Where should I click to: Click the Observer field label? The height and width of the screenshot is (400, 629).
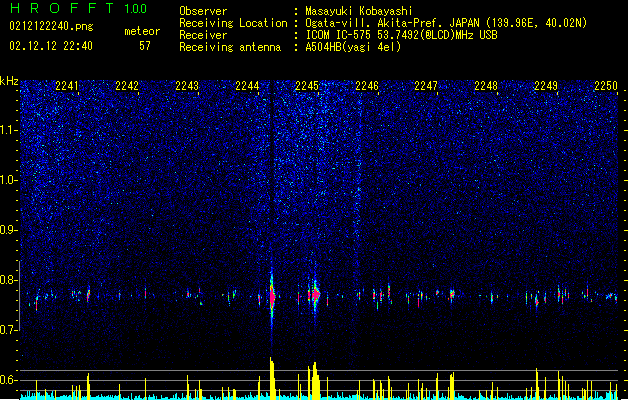pyautogui.click(x=203, y=11)
